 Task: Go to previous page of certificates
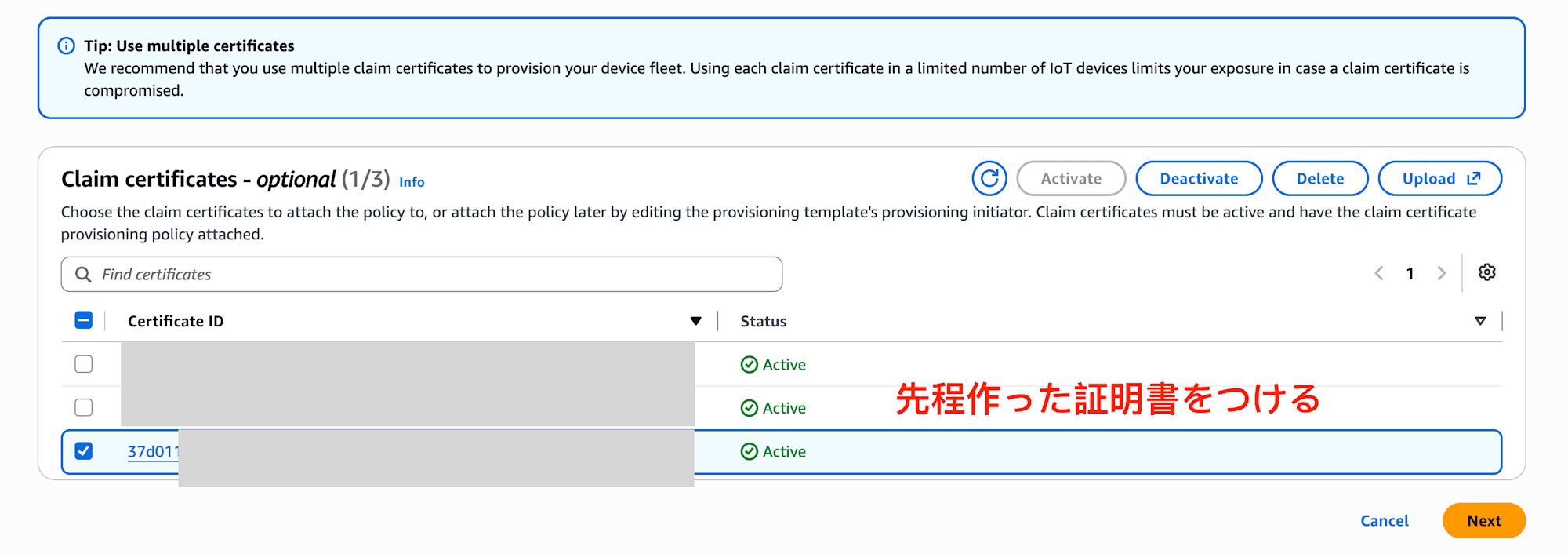(x=1379, y=273)
